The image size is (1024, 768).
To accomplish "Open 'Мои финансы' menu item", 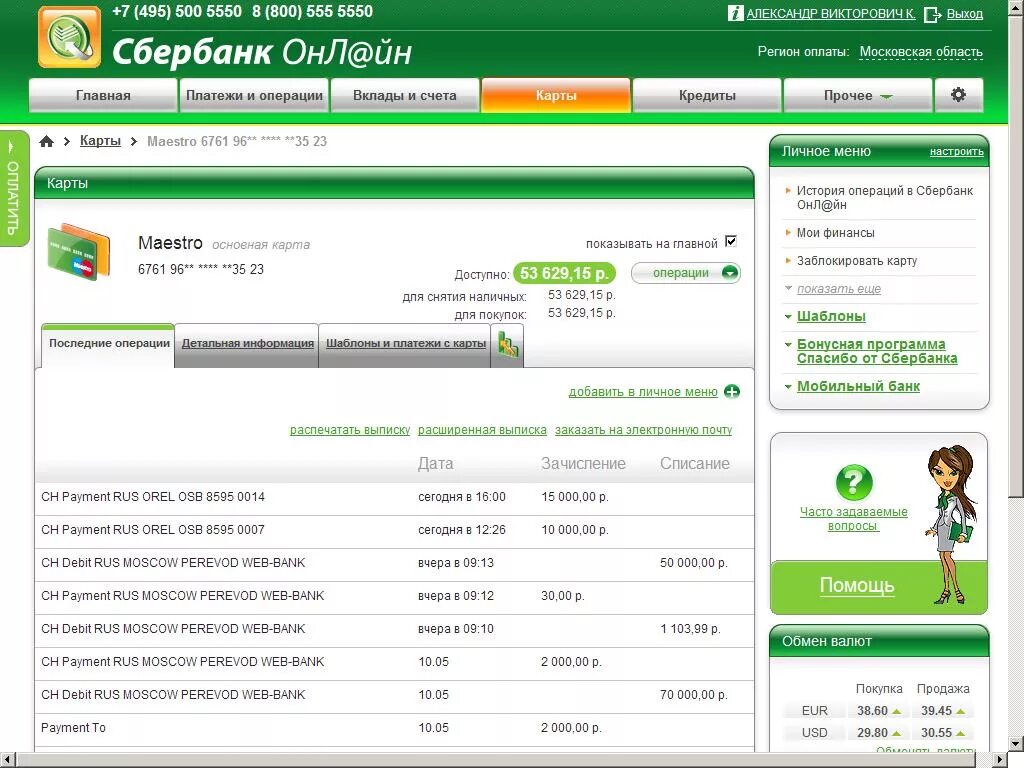I will pyautogui.click(x=835, y=232).
